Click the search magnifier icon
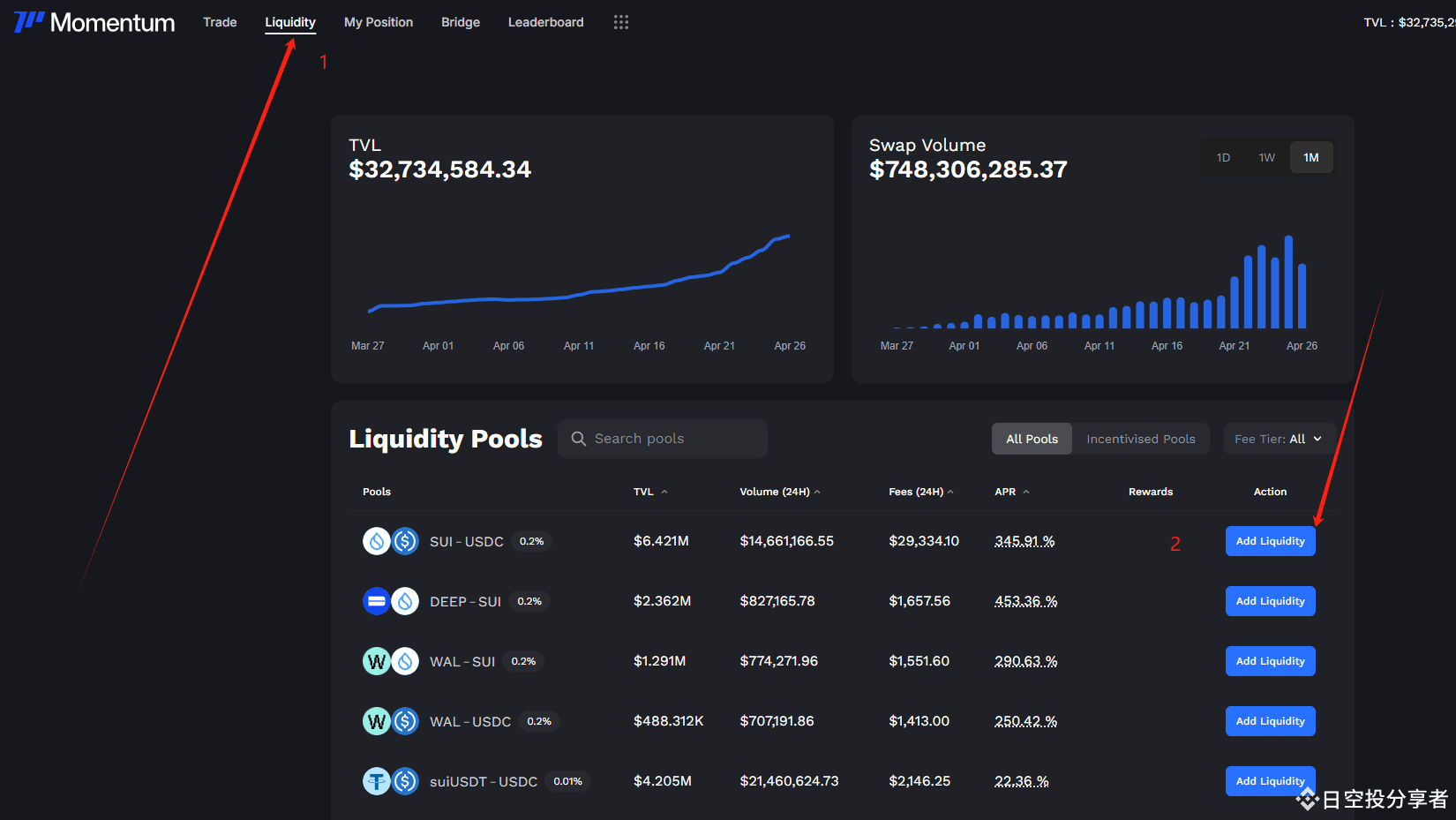The height and width of the screenshot is (820, 1456). point(579,439)
